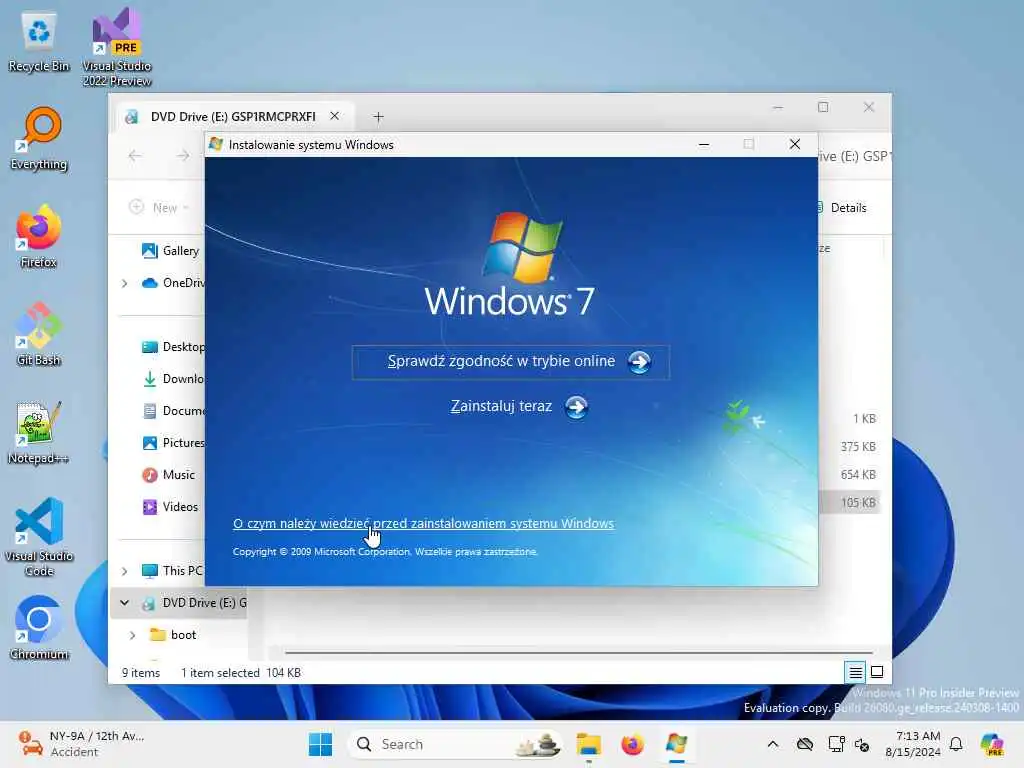Show hidden system tray icons
Viewport: 1024px width, 768px height.
pos(773,744)
